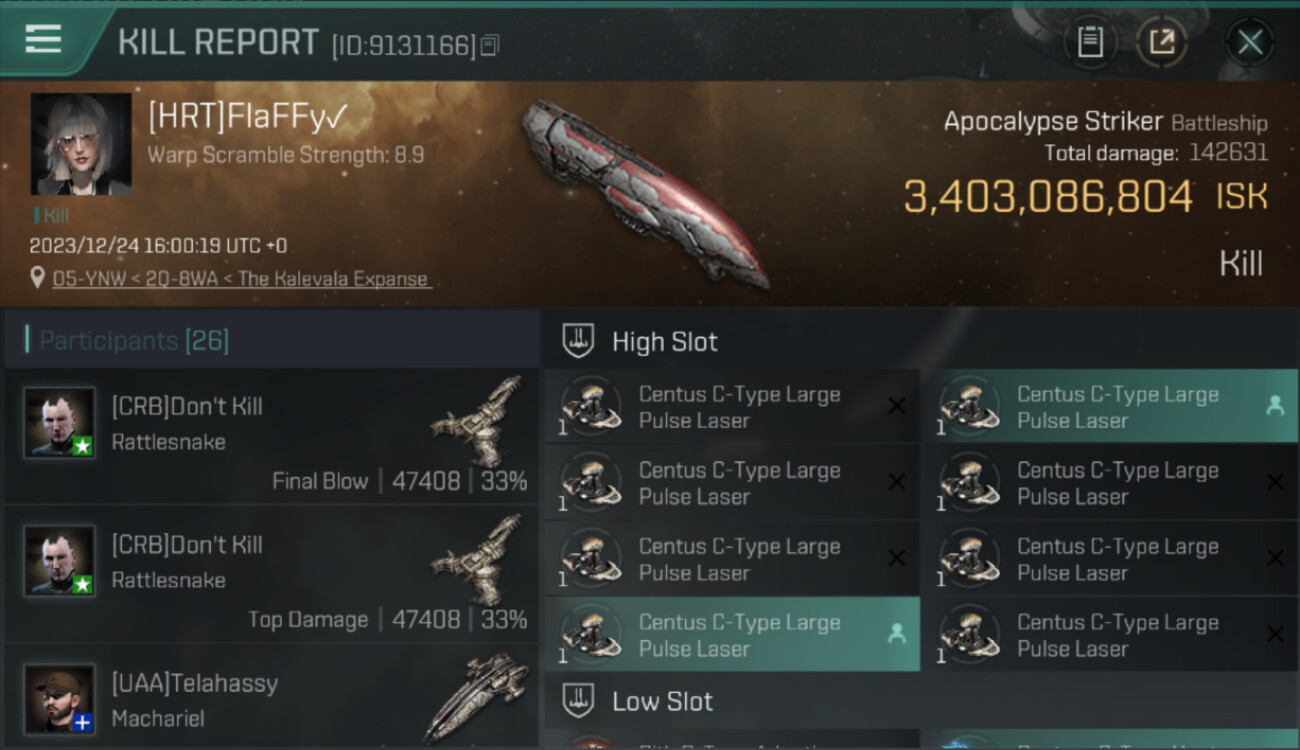Select bottom-left highlighted Centus C-Type Pulse Laser
Screen dimensions: 1300x750
tap(733, 635)
